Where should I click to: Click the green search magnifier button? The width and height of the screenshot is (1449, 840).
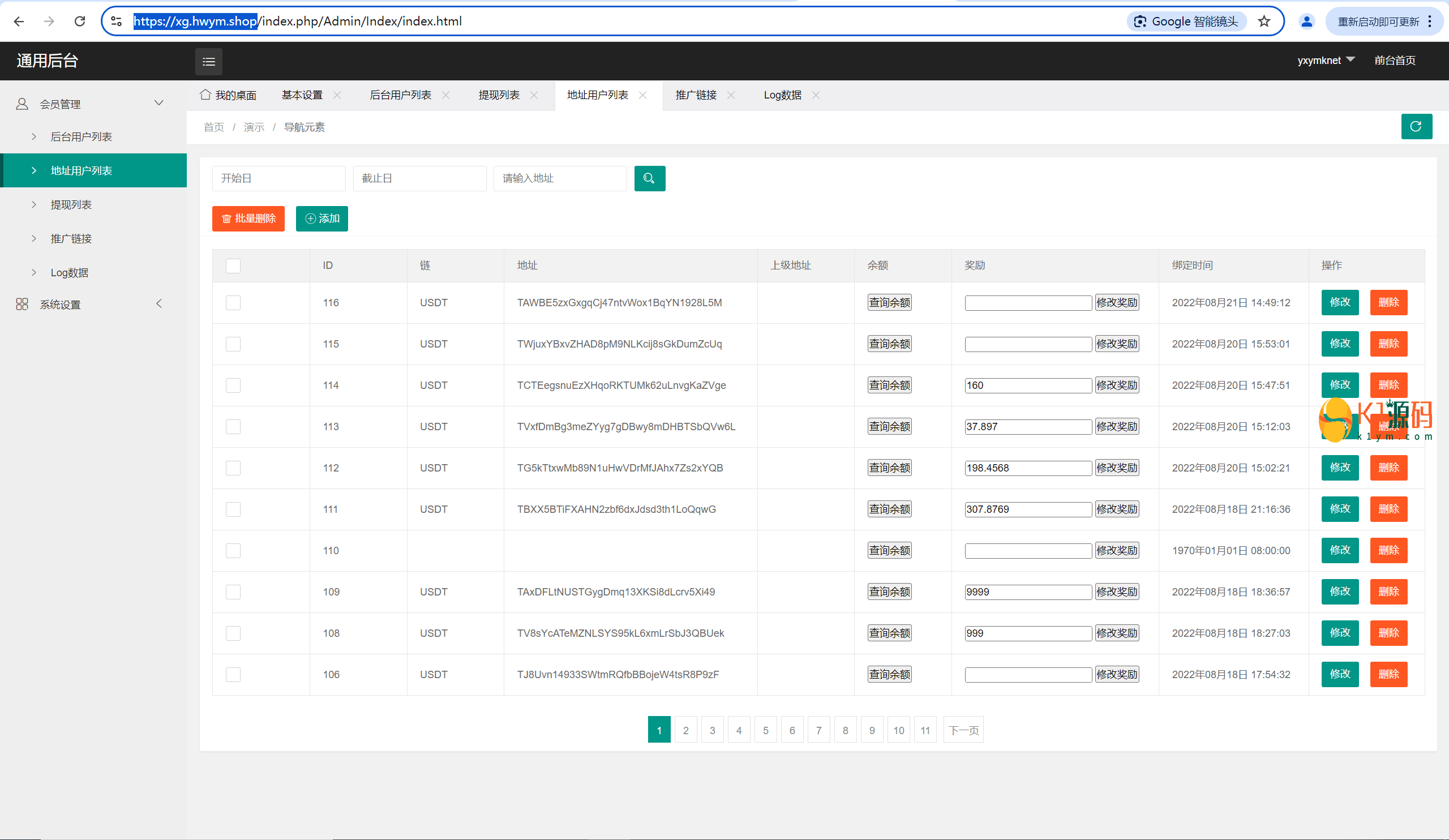coord(649,178)
